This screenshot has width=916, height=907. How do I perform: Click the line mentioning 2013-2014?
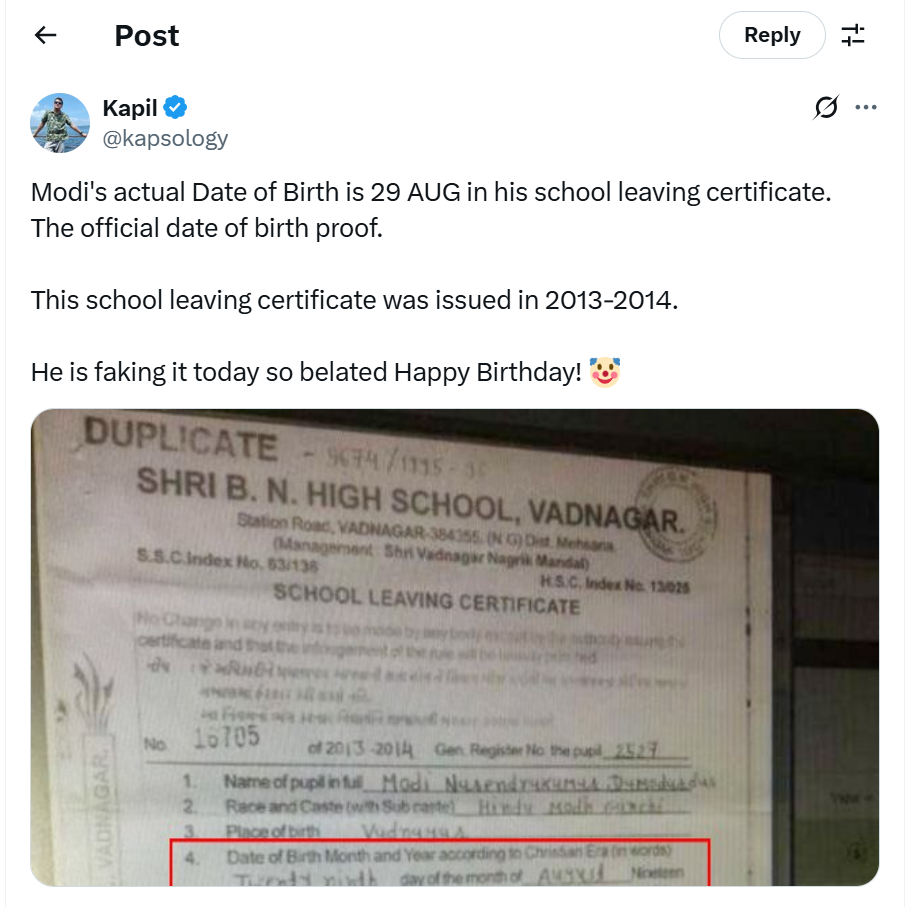pos(354,300)
